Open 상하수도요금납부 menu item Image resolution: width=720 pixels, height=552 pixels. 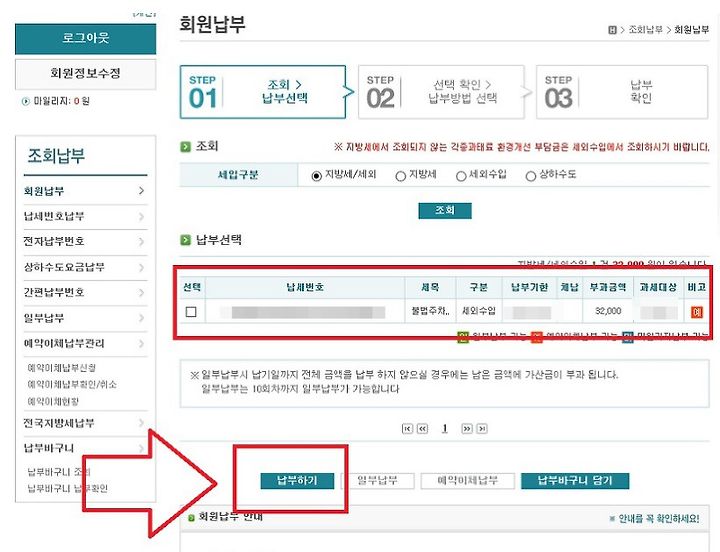point(64,267)
